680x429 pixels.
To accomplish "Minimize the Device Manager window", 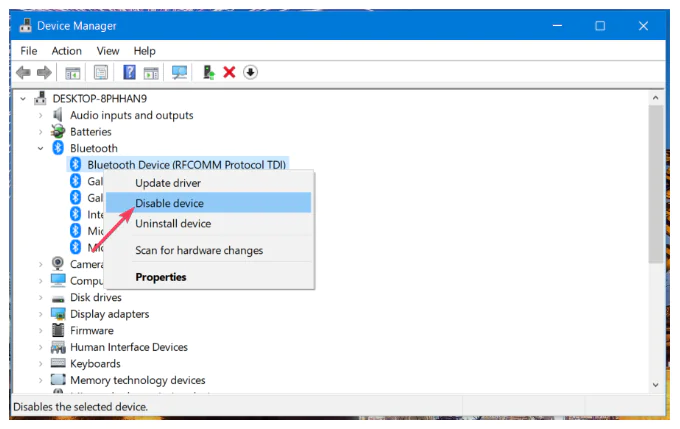I will (x=557, y=26).
